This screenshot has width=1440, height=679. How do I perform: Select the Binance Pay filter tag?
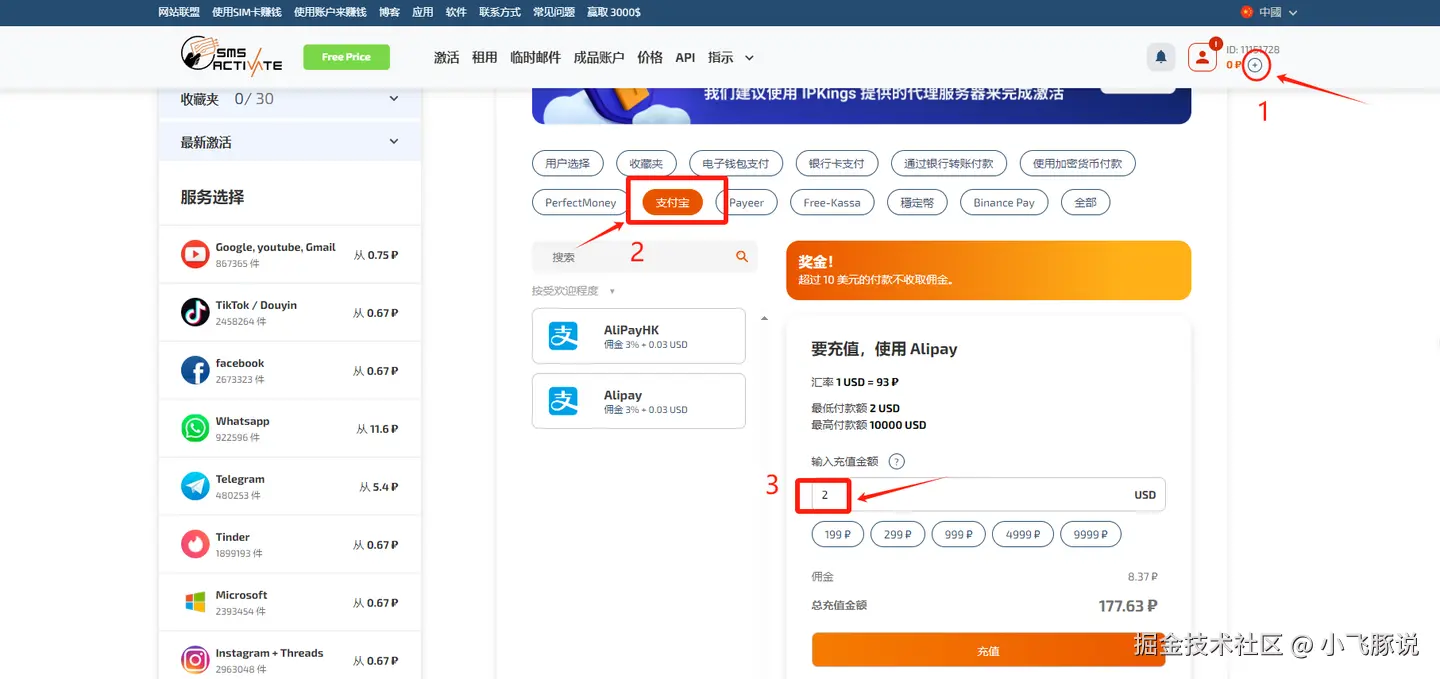pyautogui.click(x=1004, y=202)
